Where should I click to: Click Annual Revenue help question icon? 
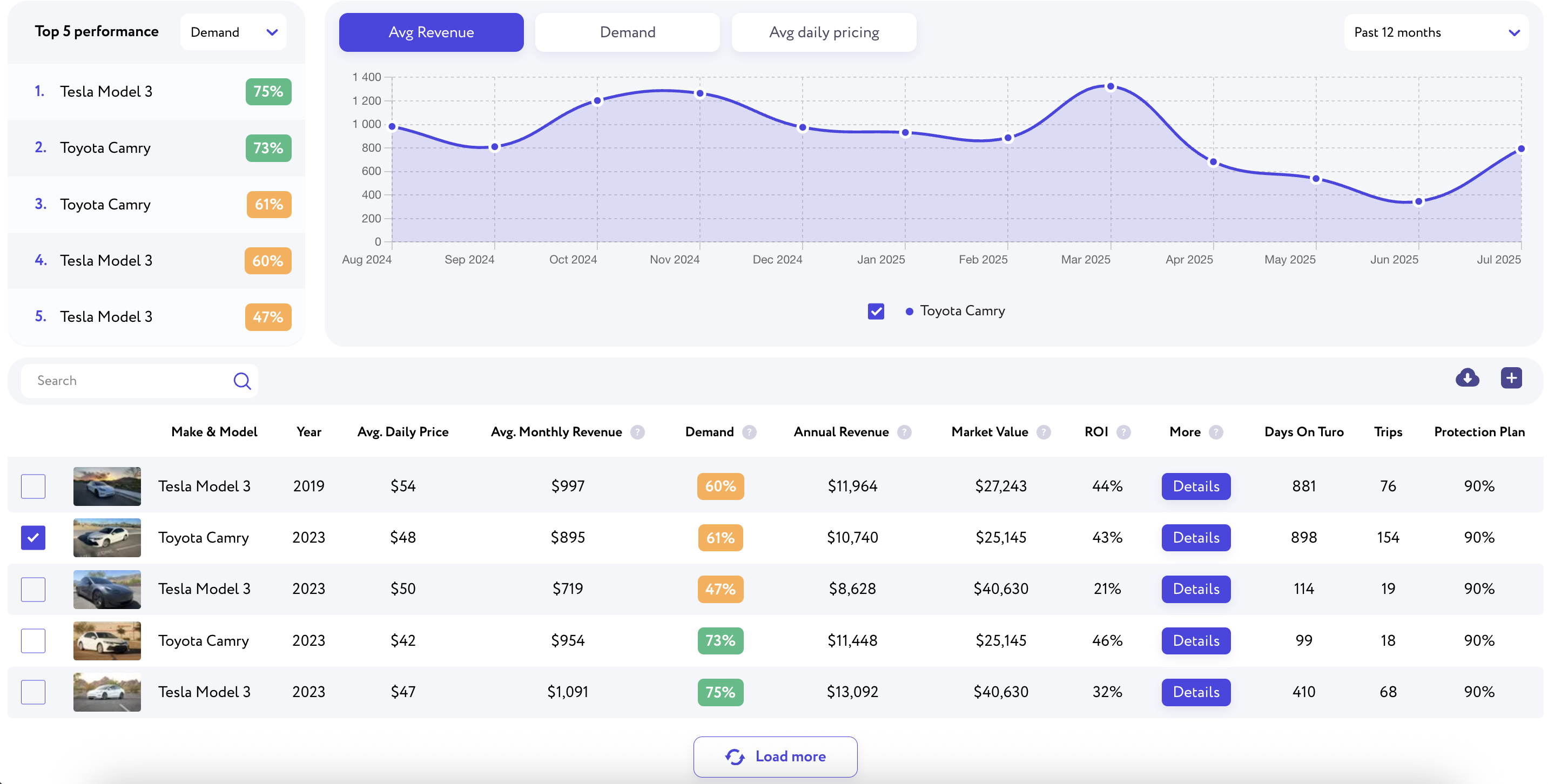tap(904, 432)
